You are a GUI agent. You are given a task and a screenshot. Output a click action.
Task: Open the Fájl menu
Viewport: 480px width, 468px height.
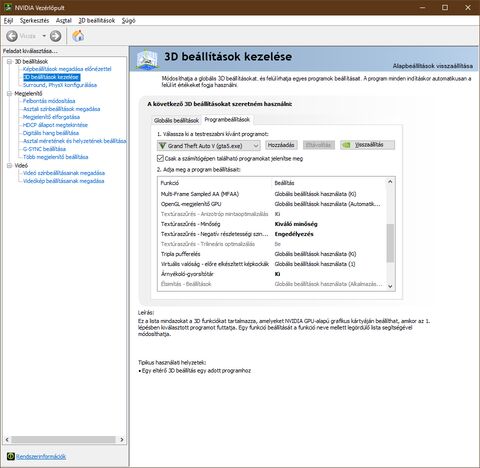pos(8,21)
